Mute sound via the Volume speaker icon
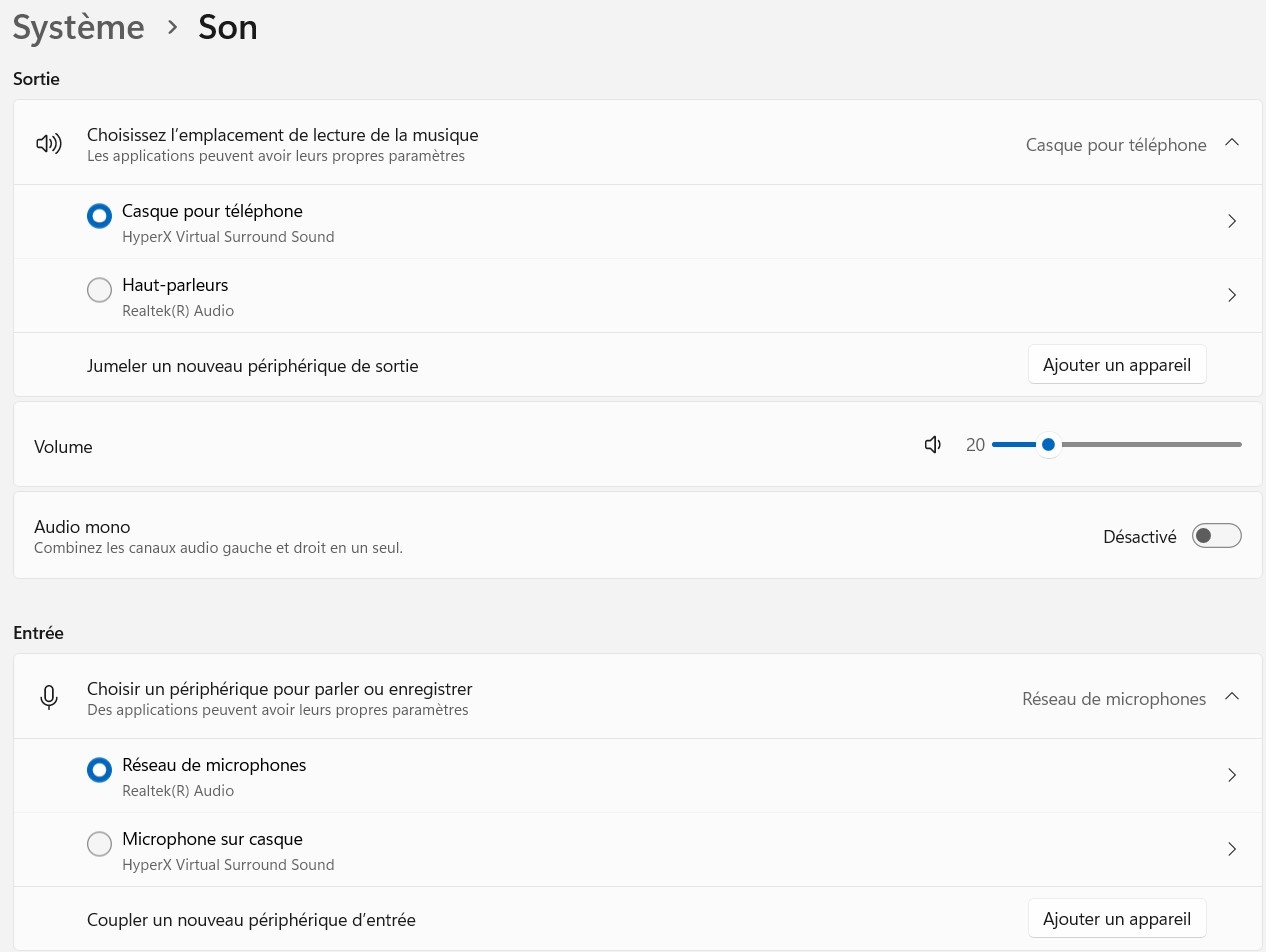This screenshot has width=1266, height=952. coord(933,445)
